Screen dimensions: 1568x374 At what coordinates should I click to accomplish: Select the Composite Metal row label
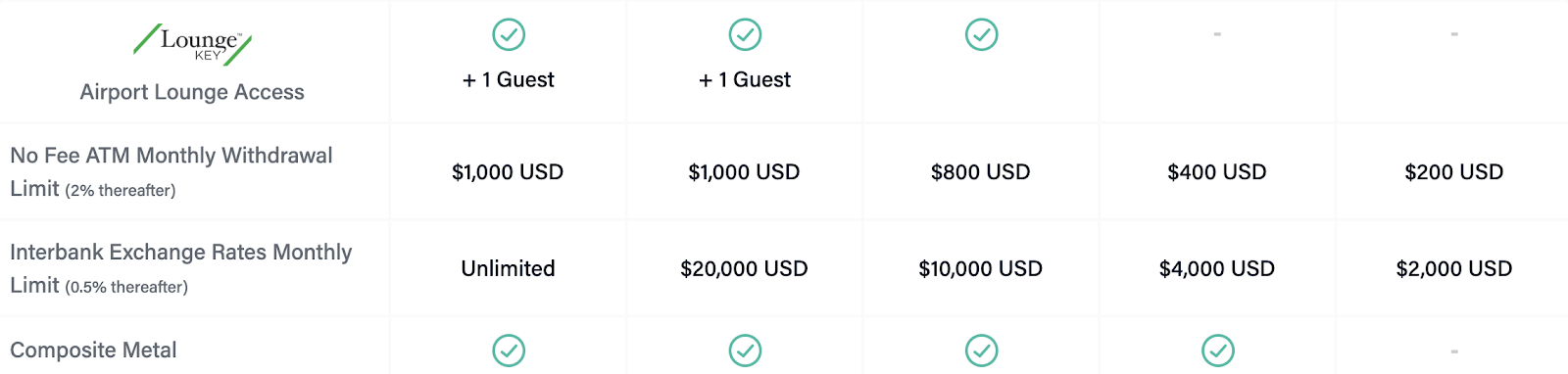tap(93, 351)
